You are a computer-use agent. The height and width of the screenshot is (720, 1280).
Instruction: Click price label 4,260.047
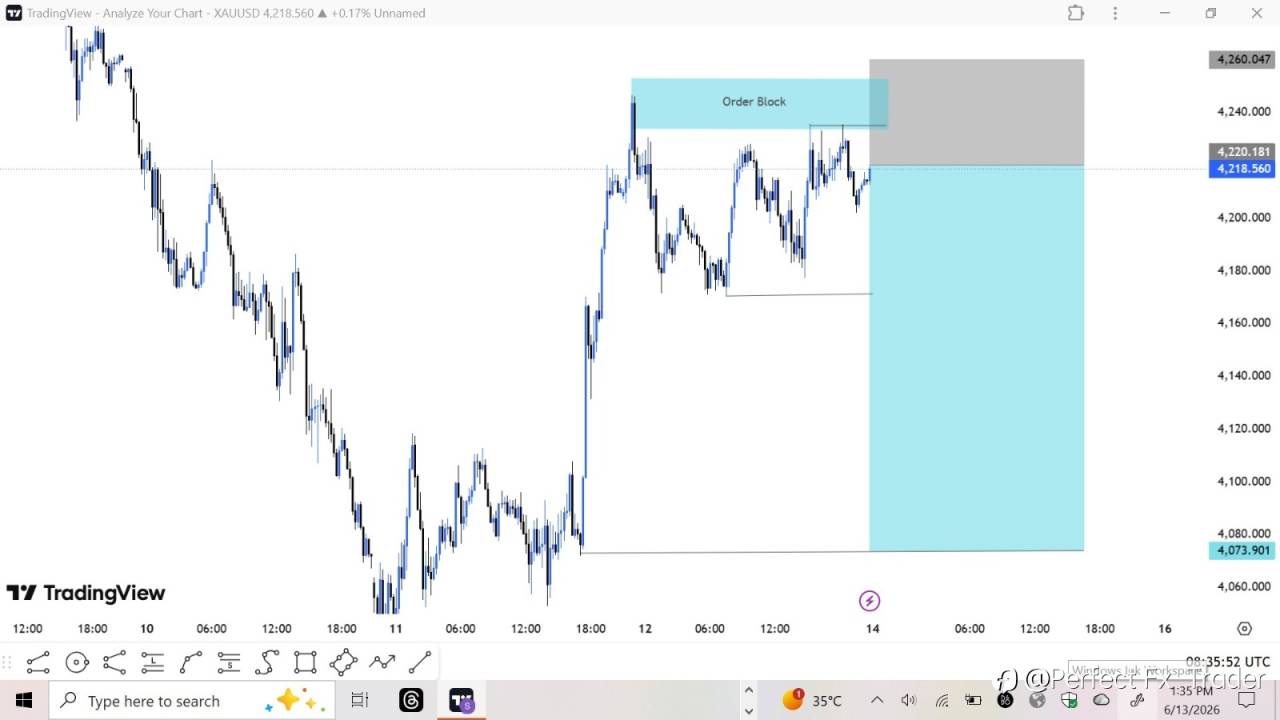pos(1242,59)
